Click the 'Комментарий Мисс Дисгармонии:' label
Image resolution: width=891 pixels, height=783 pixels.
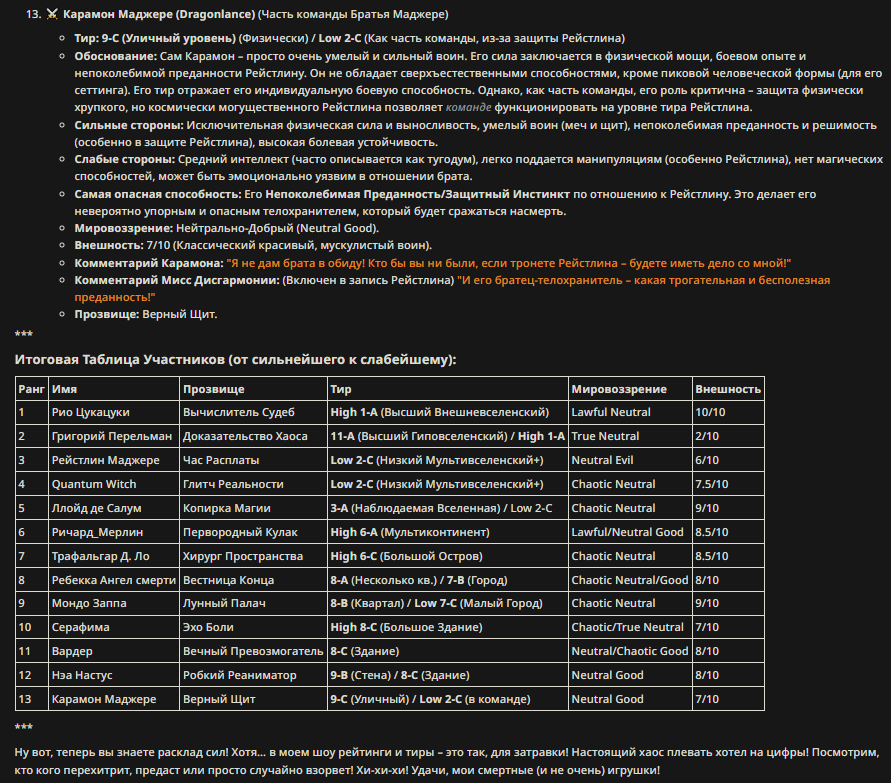coord(177,280)
